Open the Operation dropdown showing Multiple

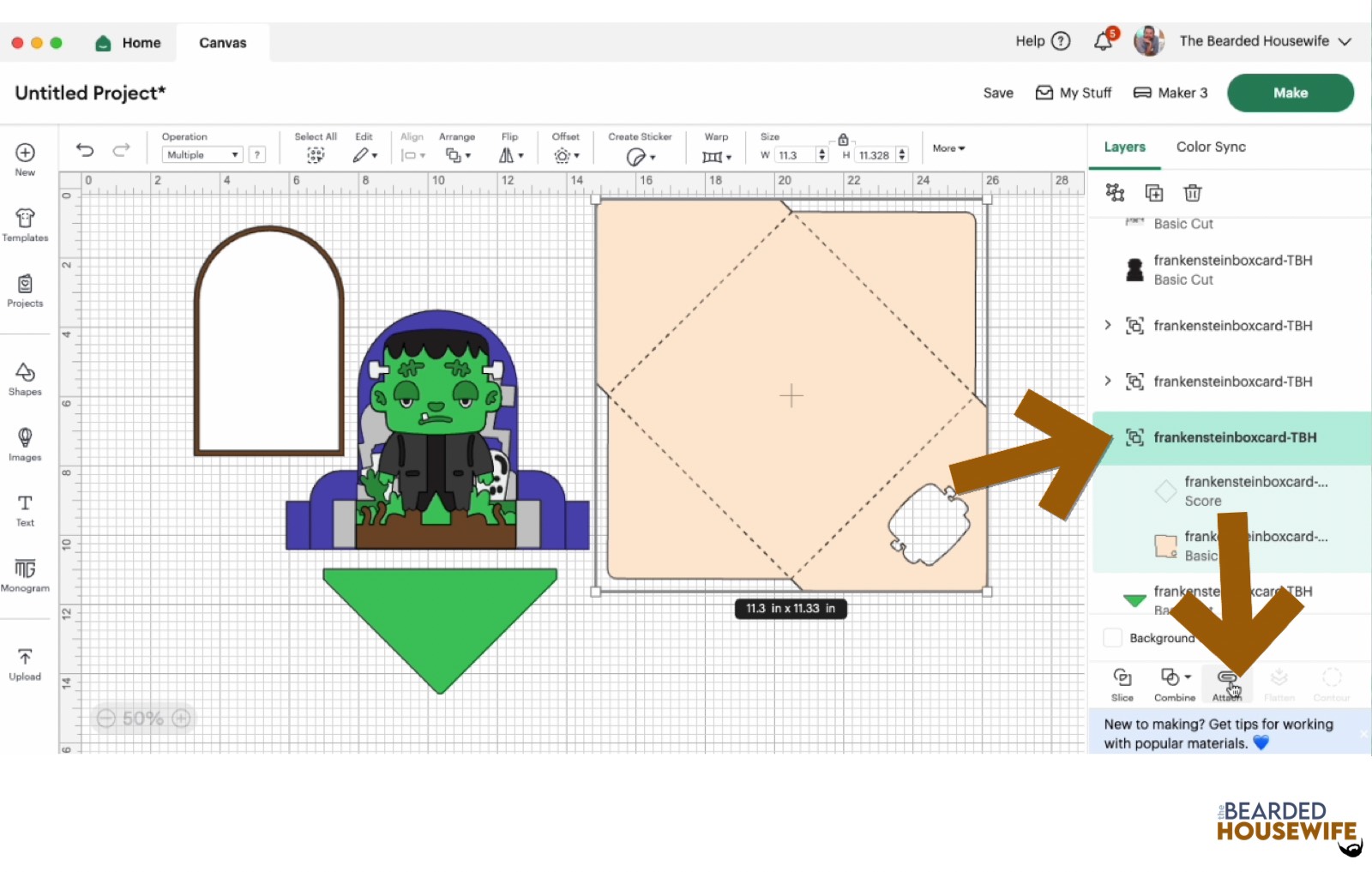(202, 154)
